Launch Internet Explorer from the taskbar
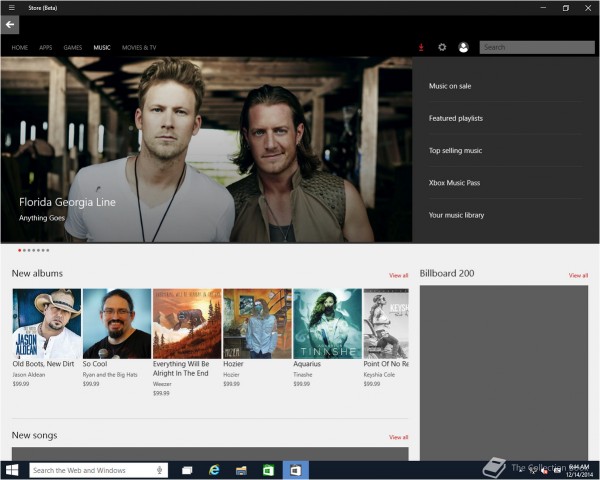Image resolution: width=600 pixels, height=480 pixels. 214,470
